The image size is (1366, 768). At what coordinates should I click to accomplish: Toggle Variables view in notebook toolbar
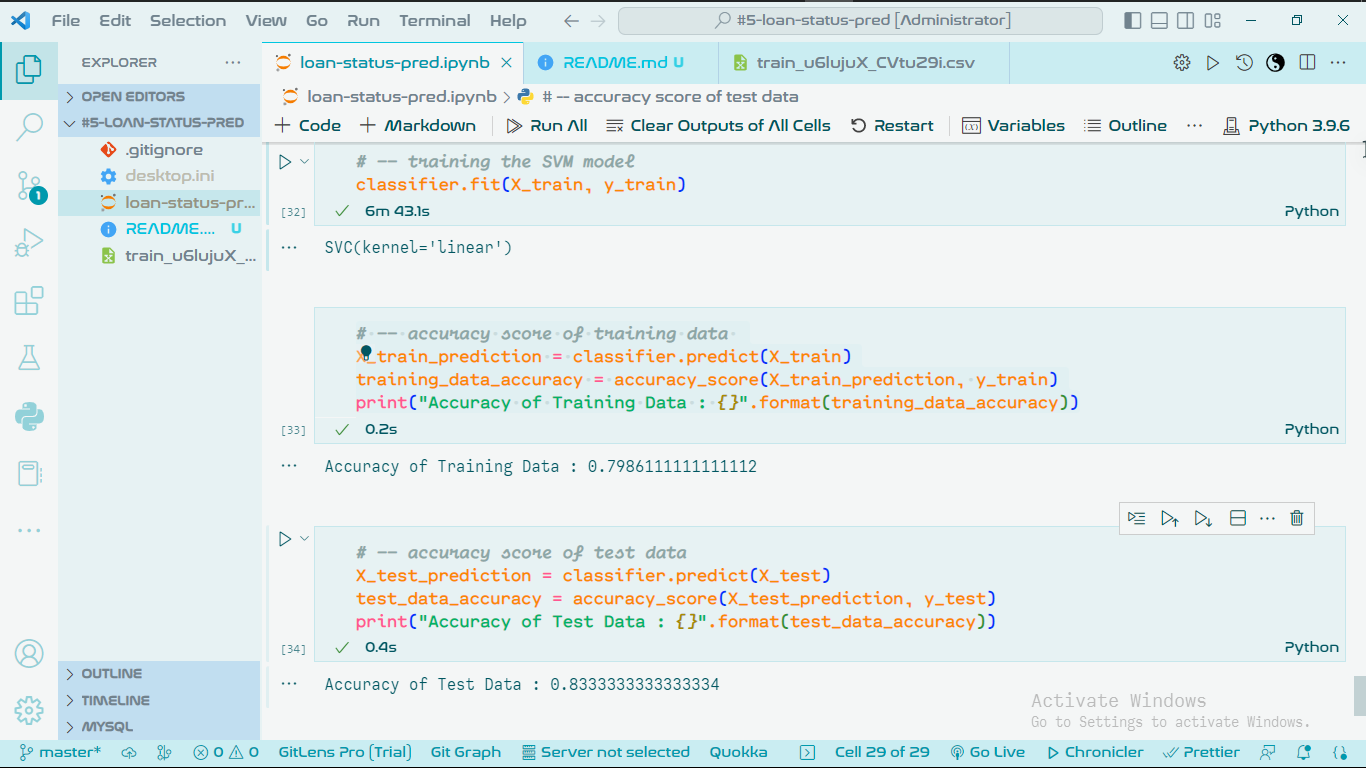point(1013,125)
